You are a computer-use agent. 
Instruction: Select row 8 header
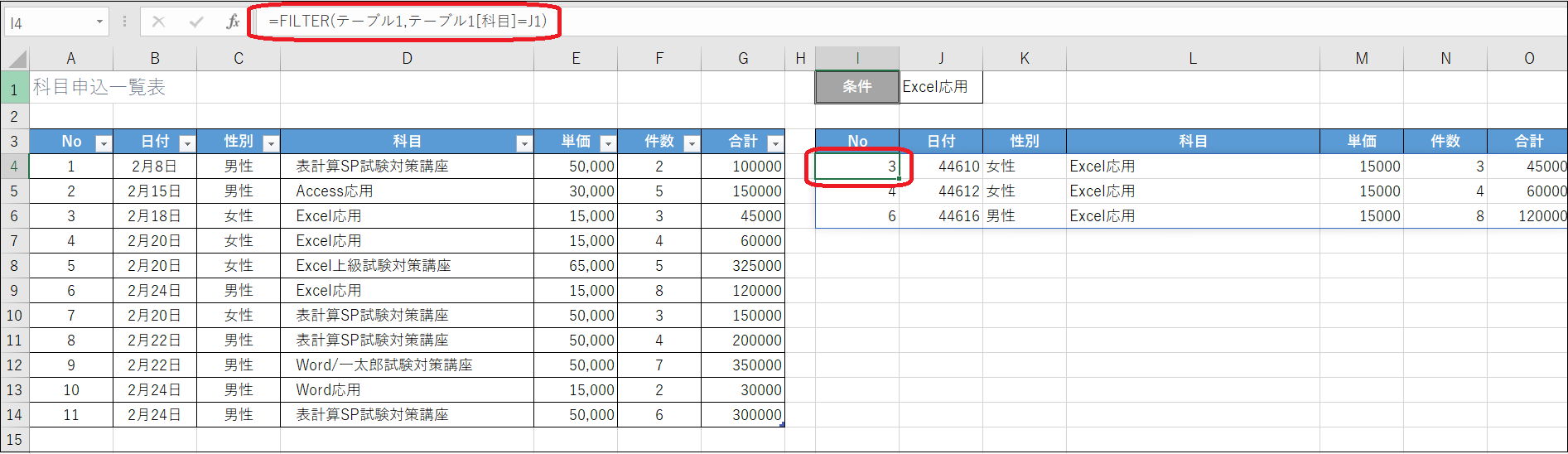click(x=14, y=266)
